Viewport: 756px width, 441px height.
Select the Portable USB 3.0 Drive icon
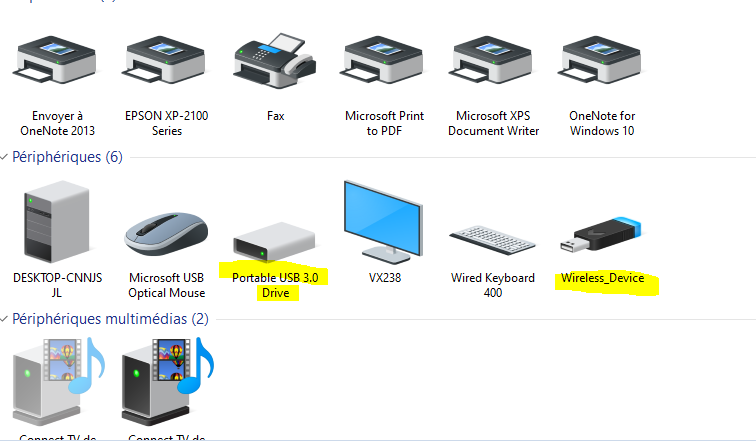[x=274, y=241]
